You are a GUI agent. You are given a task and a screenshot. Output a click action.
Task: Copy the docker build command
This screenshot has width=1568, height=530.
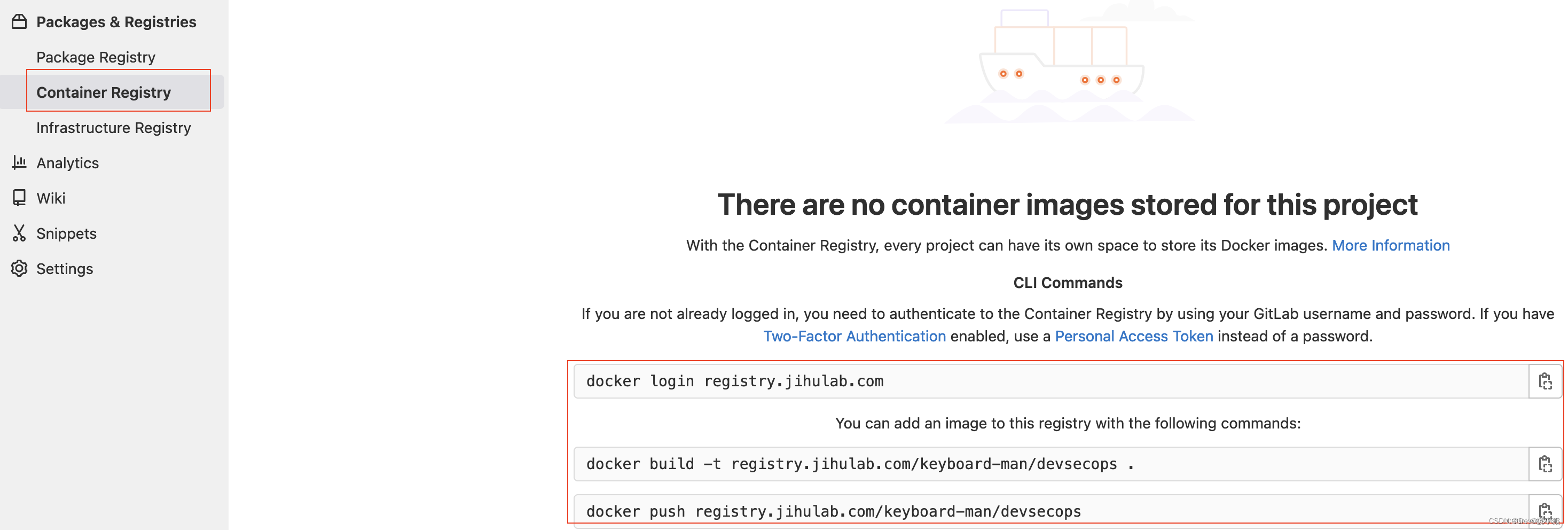[1545, 464]
